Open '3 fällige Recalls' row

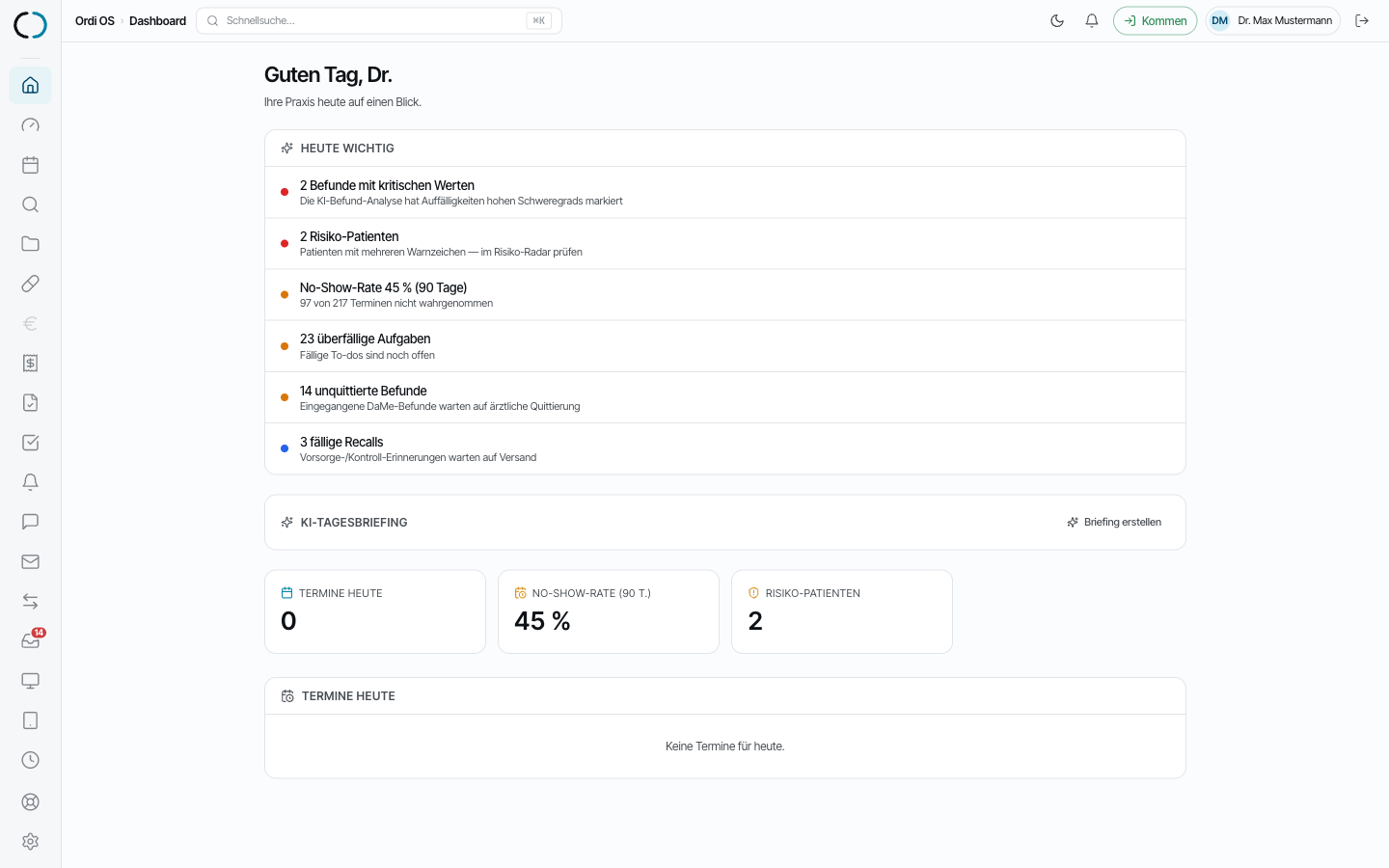pos(725,448)
